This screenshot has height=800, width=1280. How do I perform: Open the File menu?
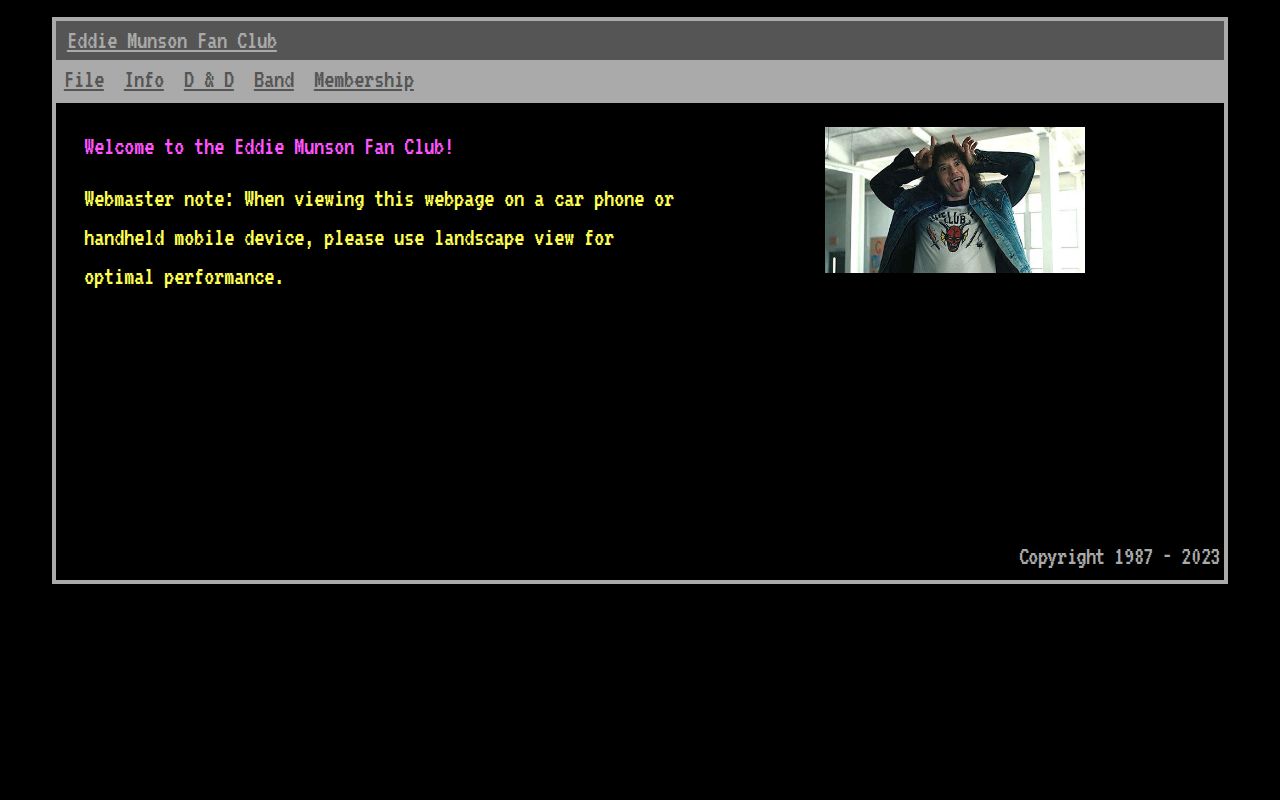coord(84,80)
